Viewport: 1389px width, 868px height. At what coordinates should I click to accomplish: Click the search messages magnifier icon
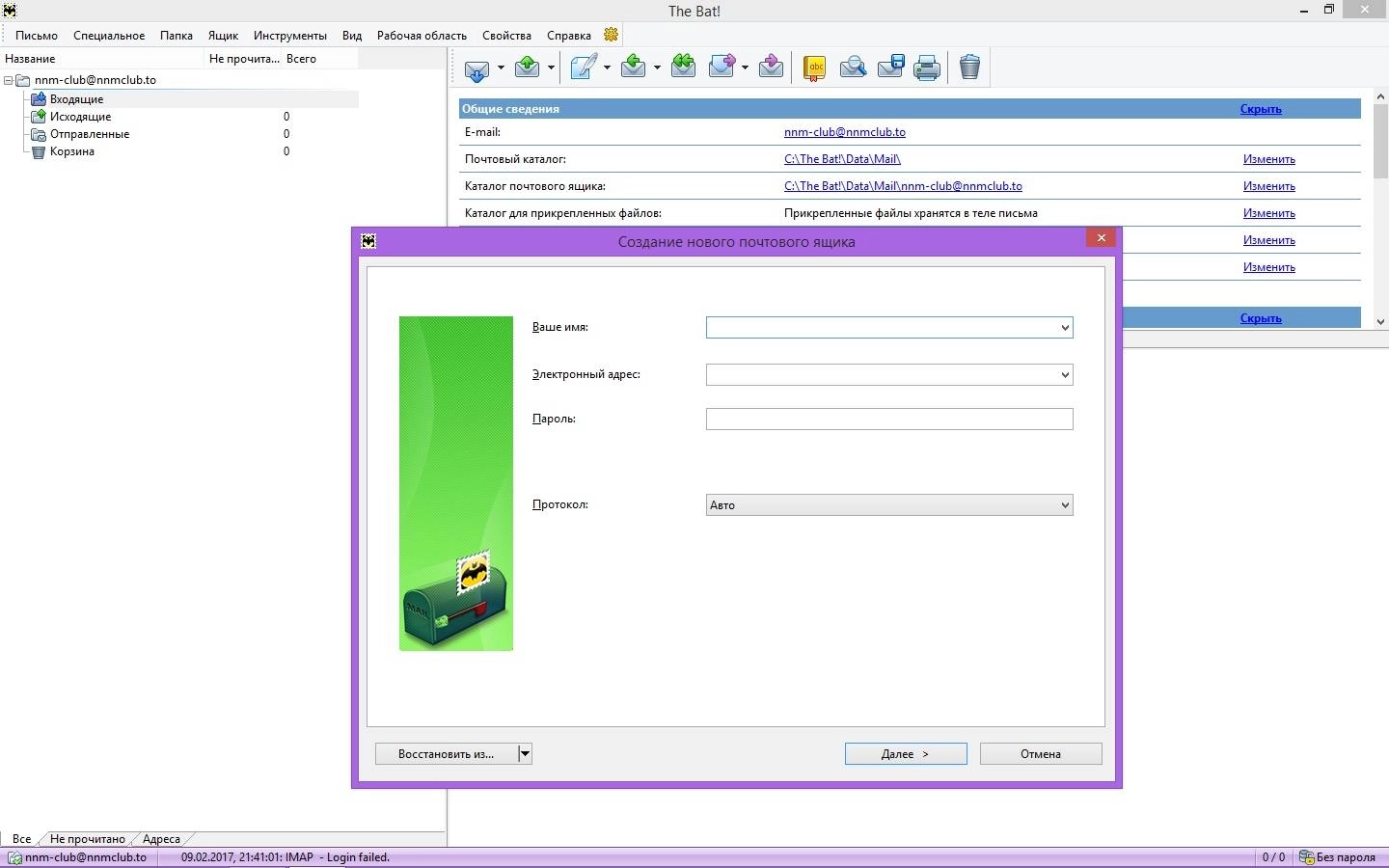853,68
